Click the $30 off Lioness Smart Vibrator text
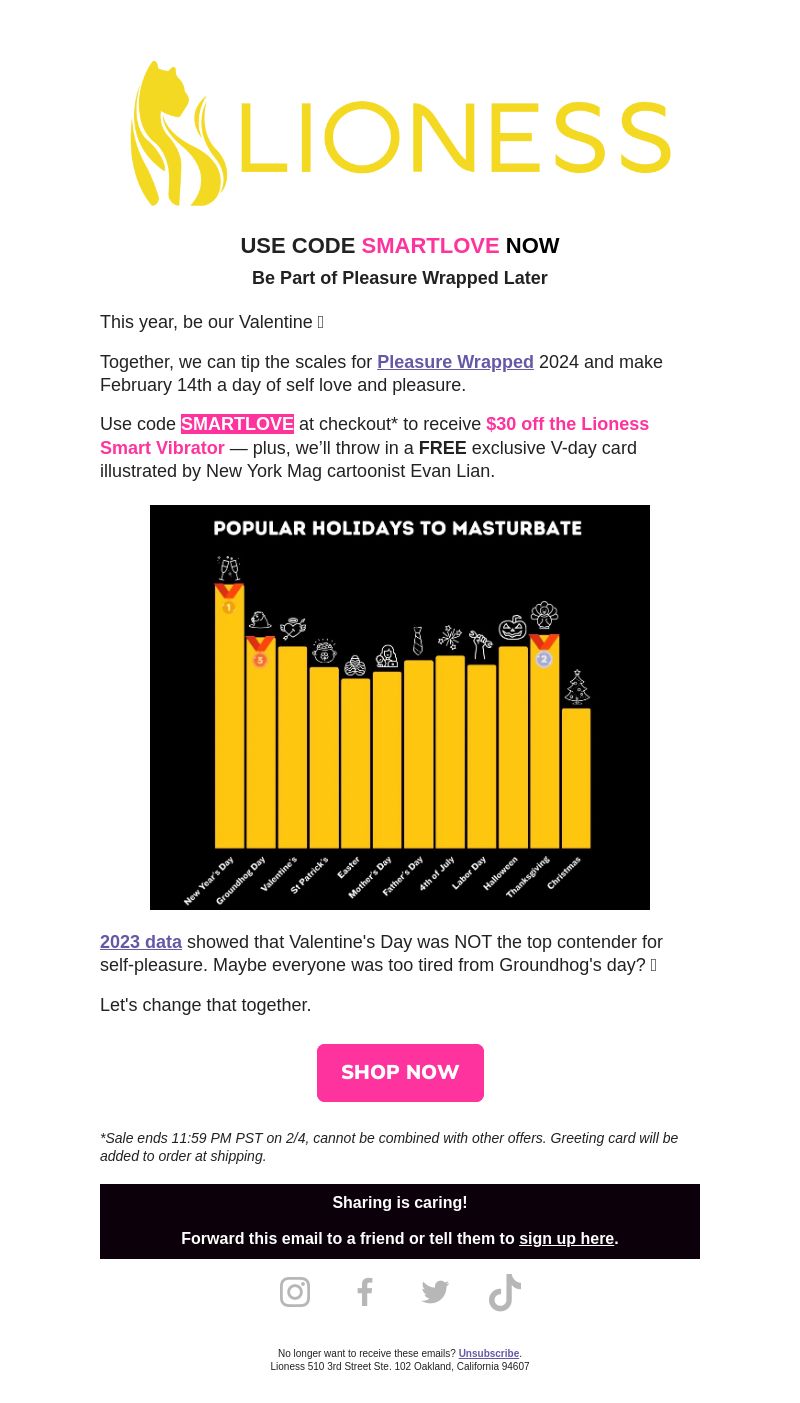 pyautogui.click(x=375, y=436)
